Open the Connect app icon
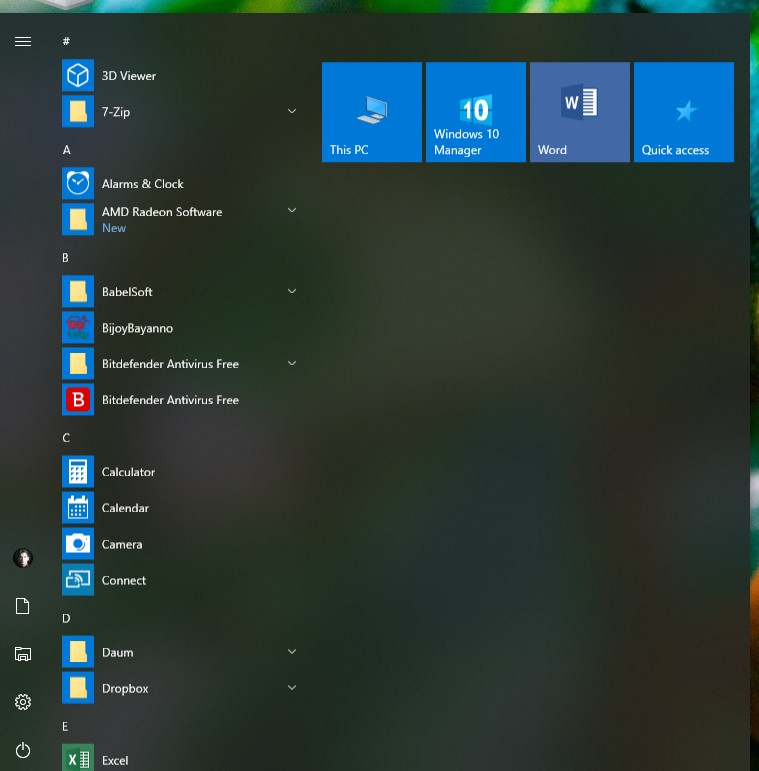The image size is (759, 771). (78, 580)
